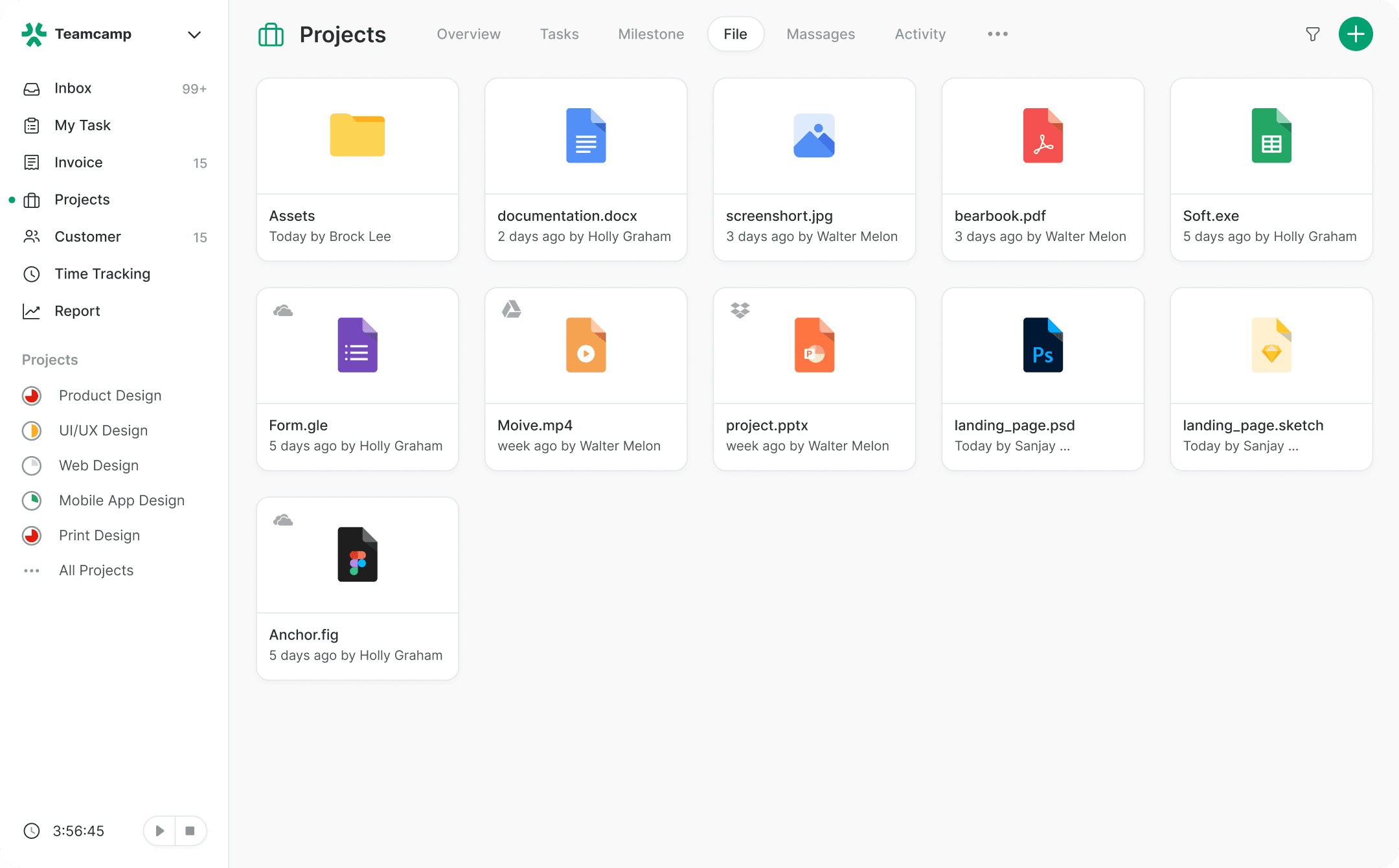Open the Assets folder icon
Screen dimensions: 1399x868
(x=357, y=135)
